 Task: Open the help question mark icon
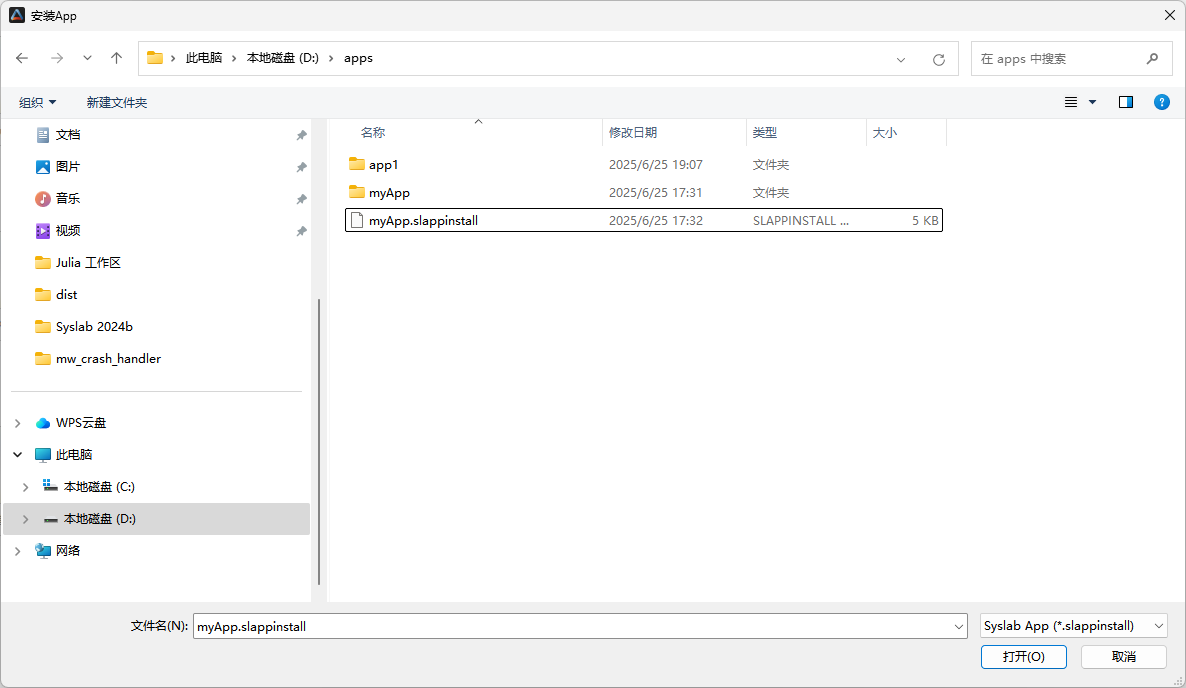tap(1161, 102)
